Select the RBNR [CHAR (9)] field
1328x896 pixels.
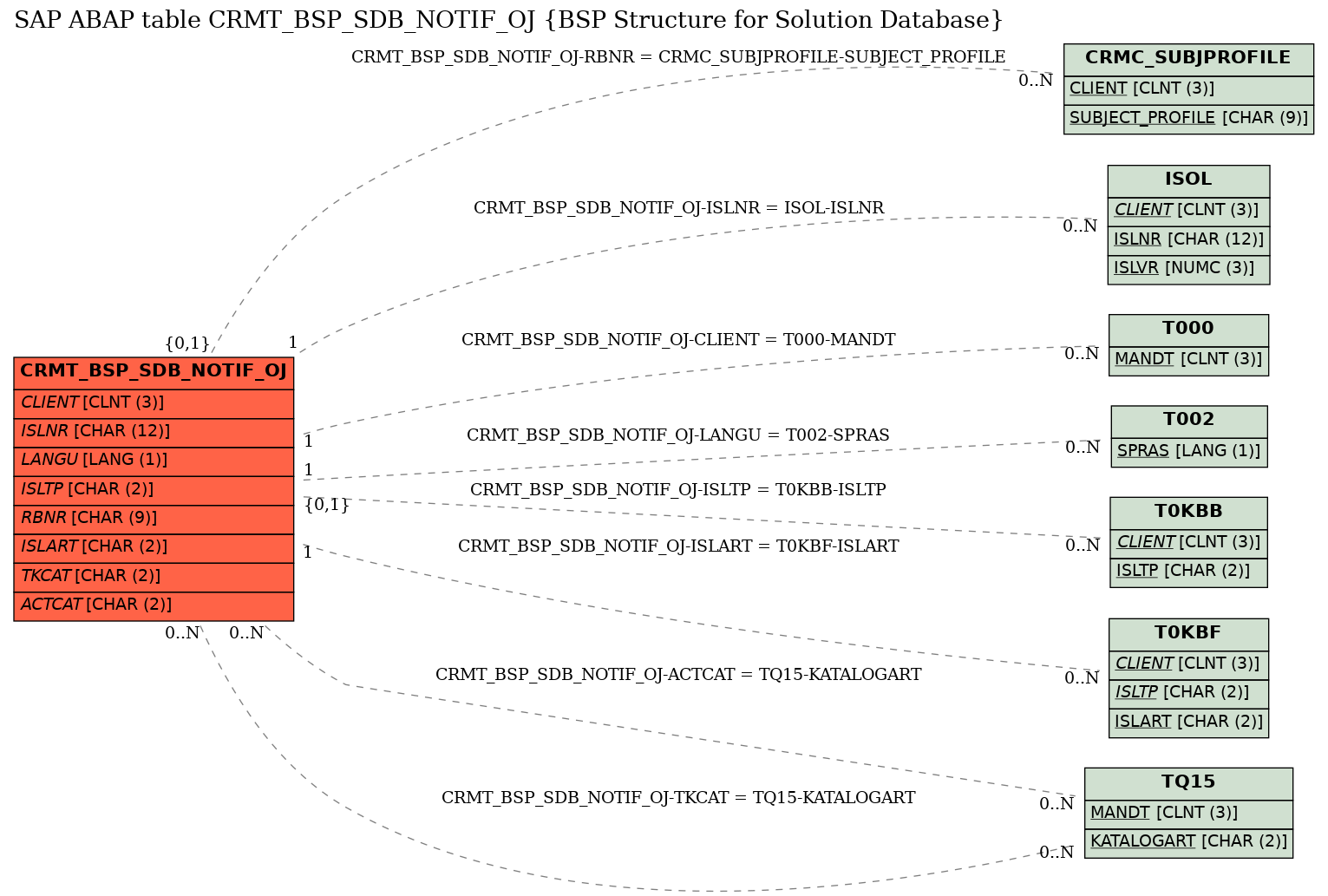point(154,519)
